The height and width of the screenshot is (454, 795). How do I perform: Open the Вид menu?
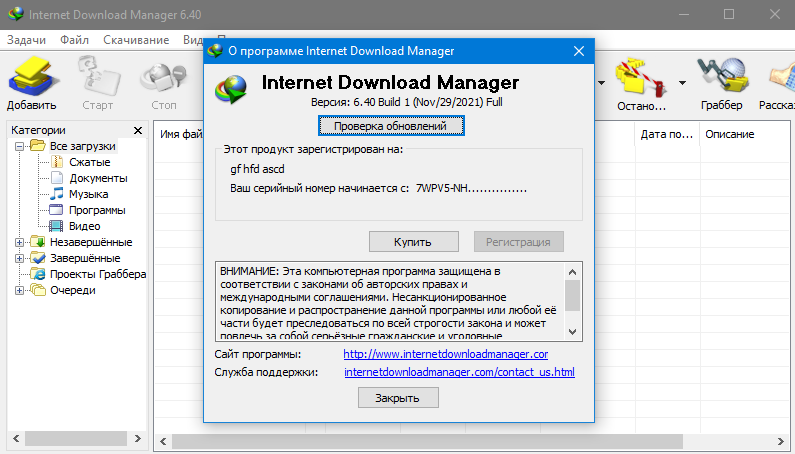[x=193, y=40]
